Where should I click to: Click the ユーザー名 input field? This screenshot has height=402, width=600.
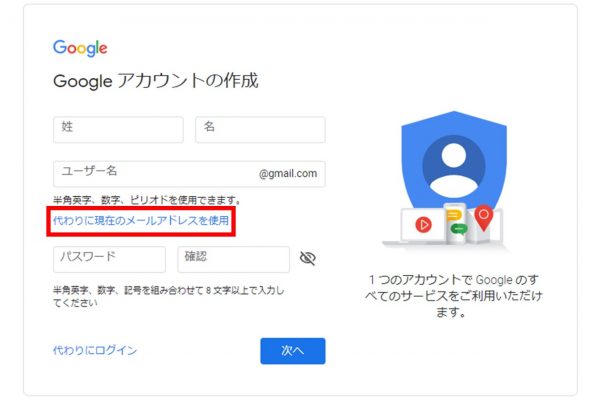[x=189, y=174]
